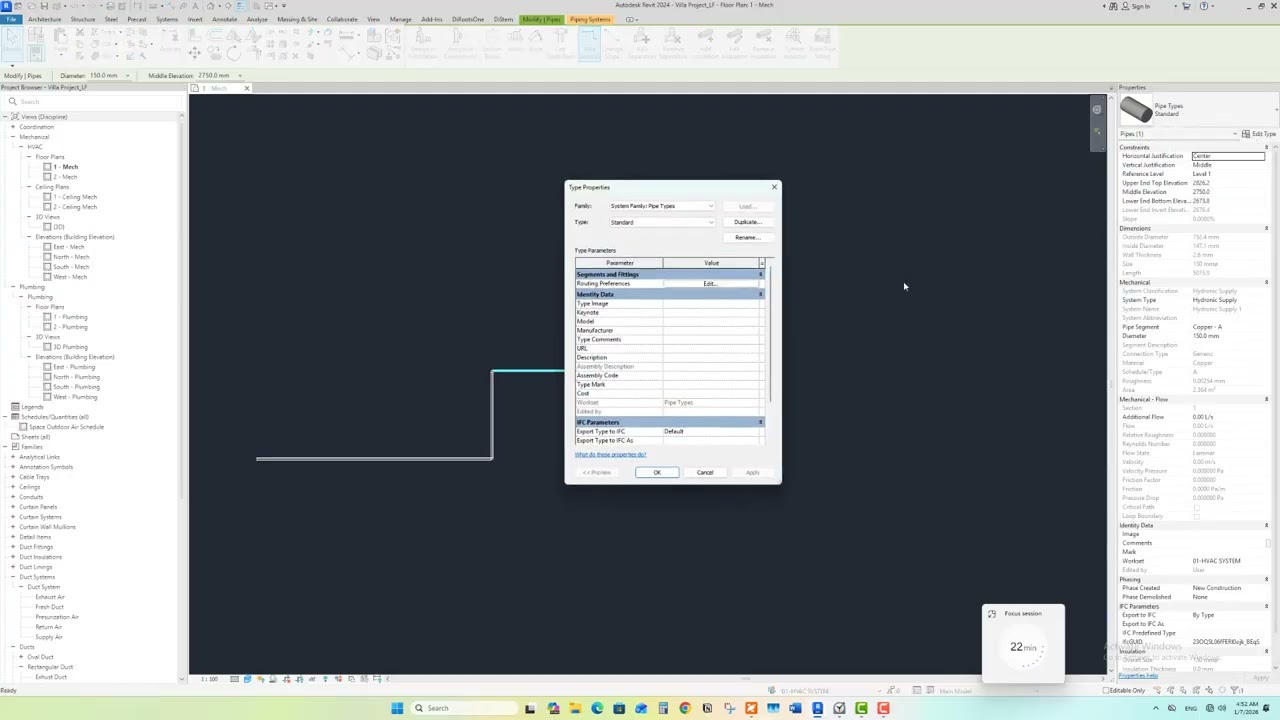Click the Horizontal Justification value field
This screenshot has width=1280, height=720.
[1228, 156]
